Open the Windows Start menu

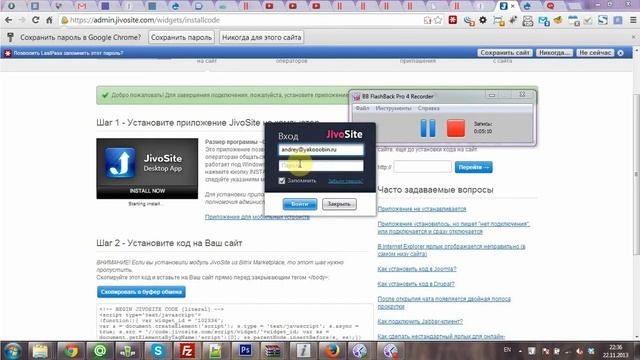tap(12, 351)
